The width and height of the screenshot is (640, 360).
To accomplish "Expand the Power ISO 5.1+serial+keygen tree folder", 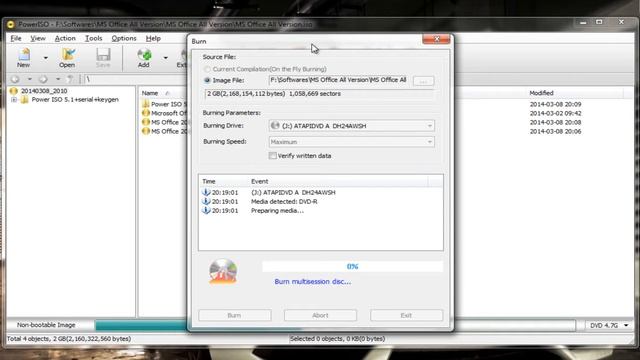I will click(x=14, y=100).
